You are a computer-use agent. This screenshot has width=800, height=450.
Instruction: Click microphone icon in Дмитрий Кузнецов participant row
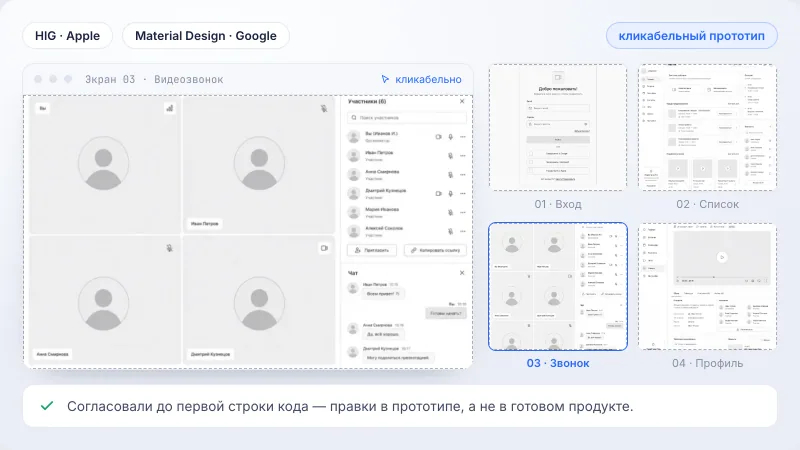coord(451,193)
